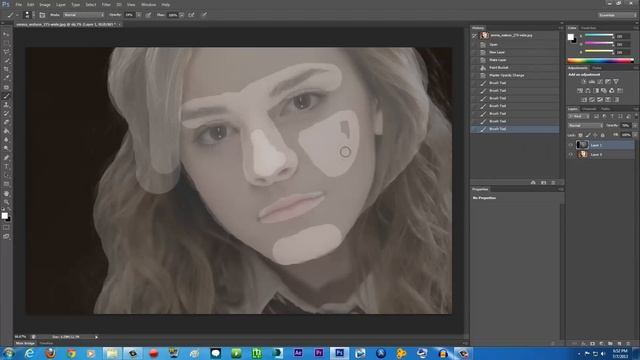Select the Rectangular Marquee tool

tap(6, 43)
